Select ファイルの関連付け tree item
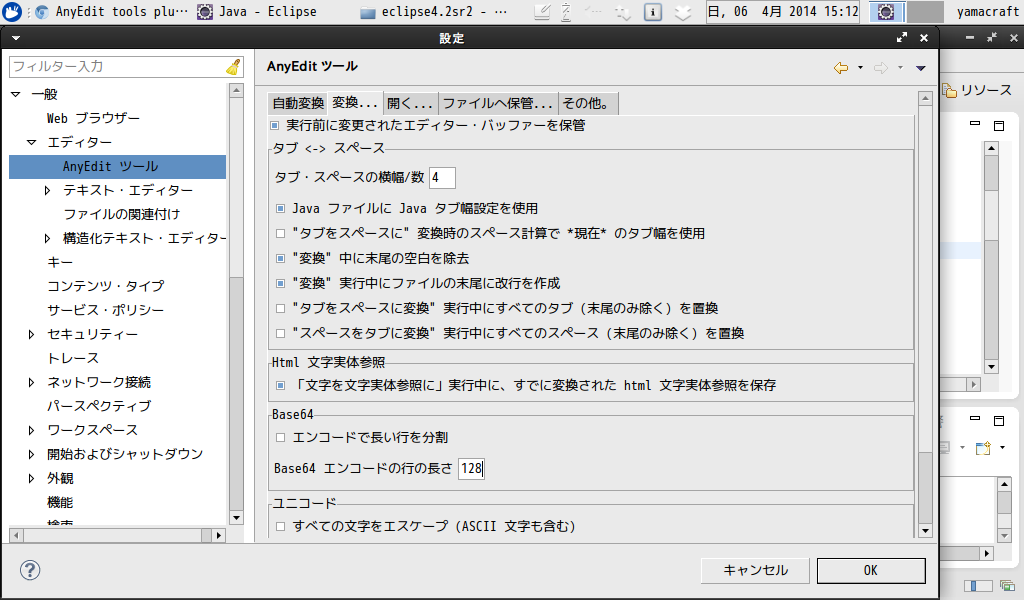Screen dimensions: 1024x600 pyautogui.click(x=121, y=214)
